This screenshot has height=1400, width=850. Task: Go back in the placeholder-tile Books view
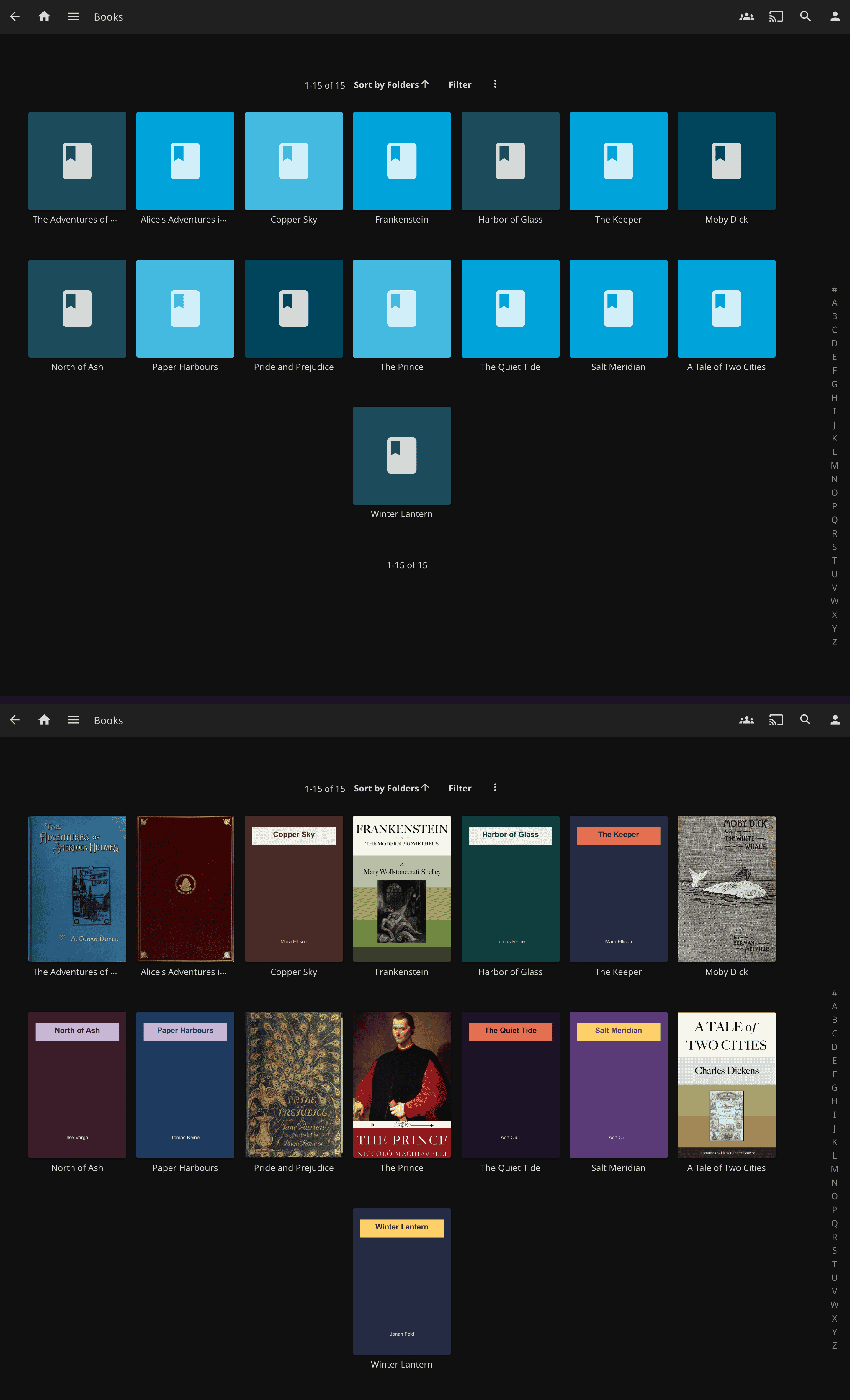(x=15, y=17)
